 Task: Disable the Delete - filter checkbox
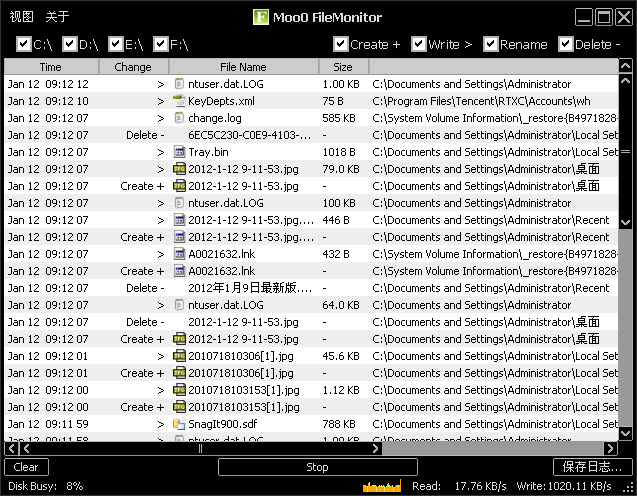[x=565, y=44]
